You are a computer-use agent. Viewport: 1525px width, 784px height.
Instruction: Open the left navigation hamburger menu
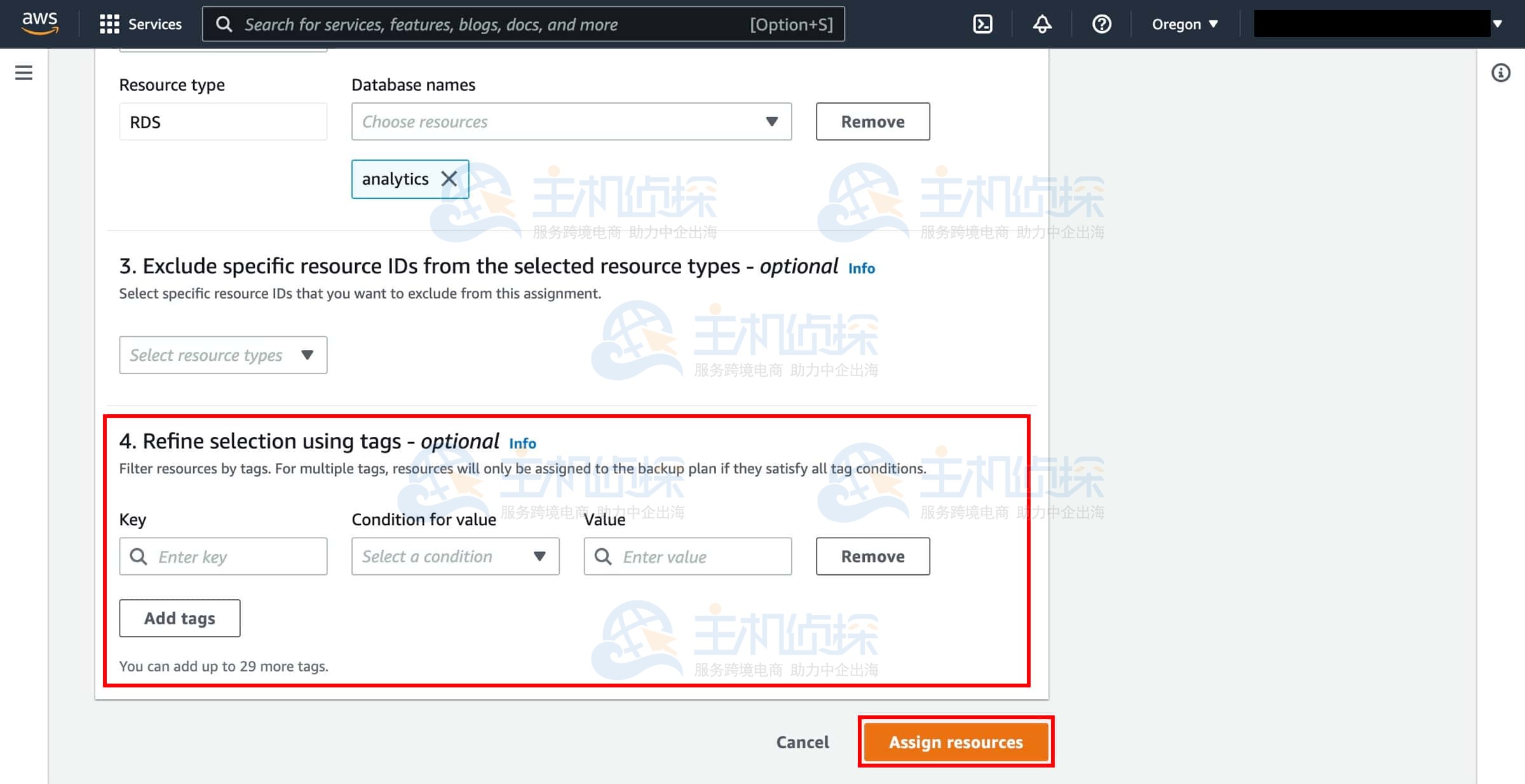(x=23, y=72)
